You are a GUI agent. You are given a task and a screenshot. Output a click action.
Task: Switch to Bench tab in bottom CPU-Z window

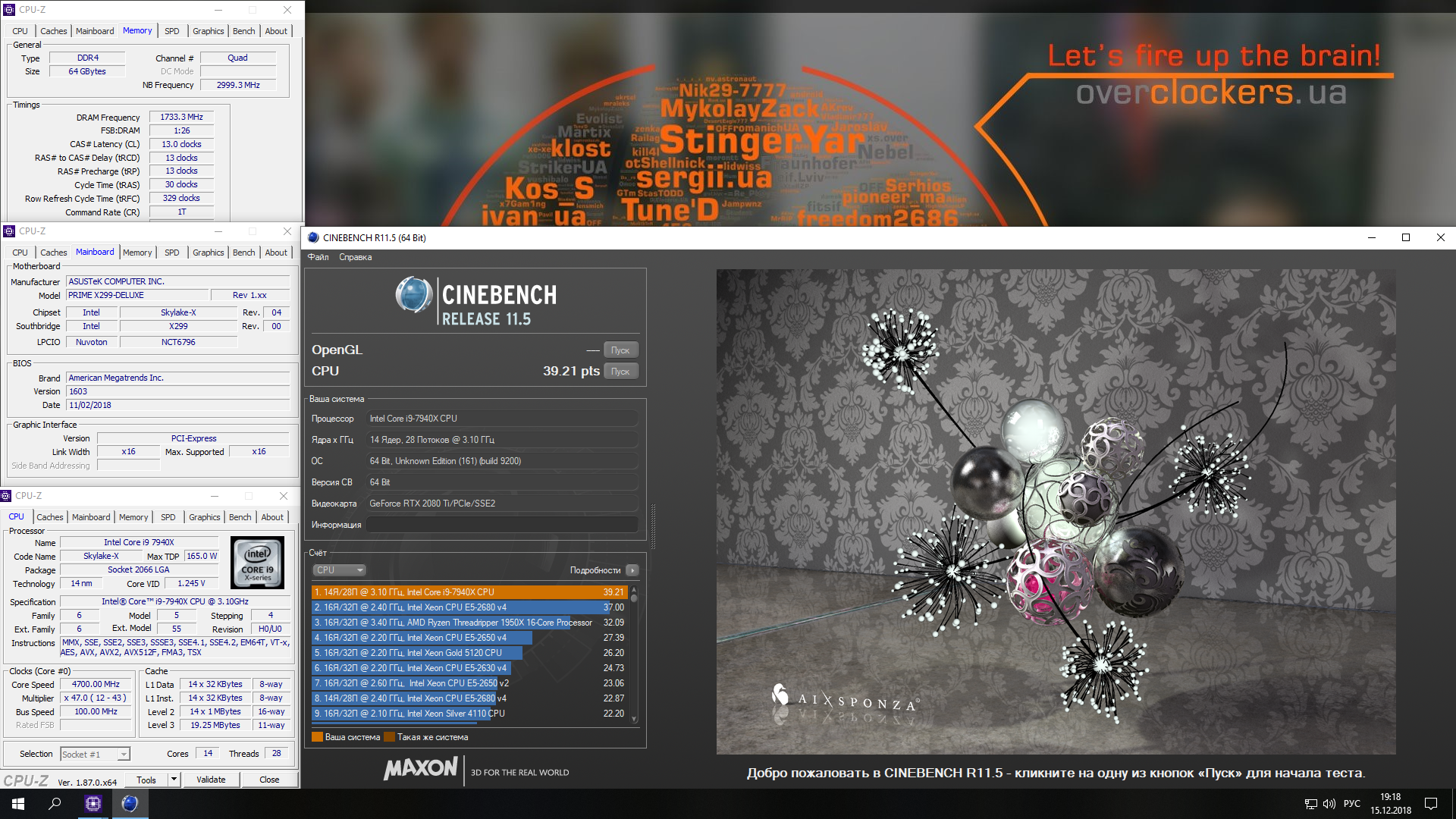[240, 517]
